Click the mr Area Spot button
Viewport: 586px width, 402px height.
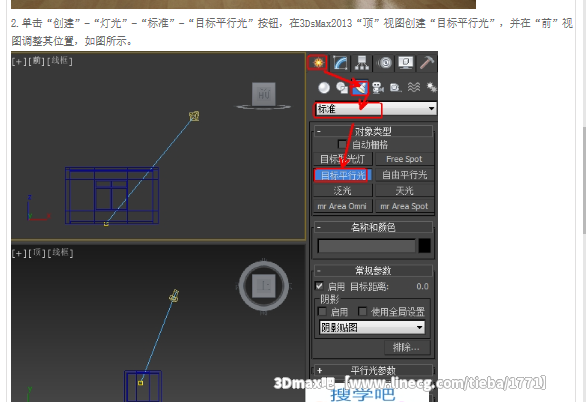click(x=404, y=206)
